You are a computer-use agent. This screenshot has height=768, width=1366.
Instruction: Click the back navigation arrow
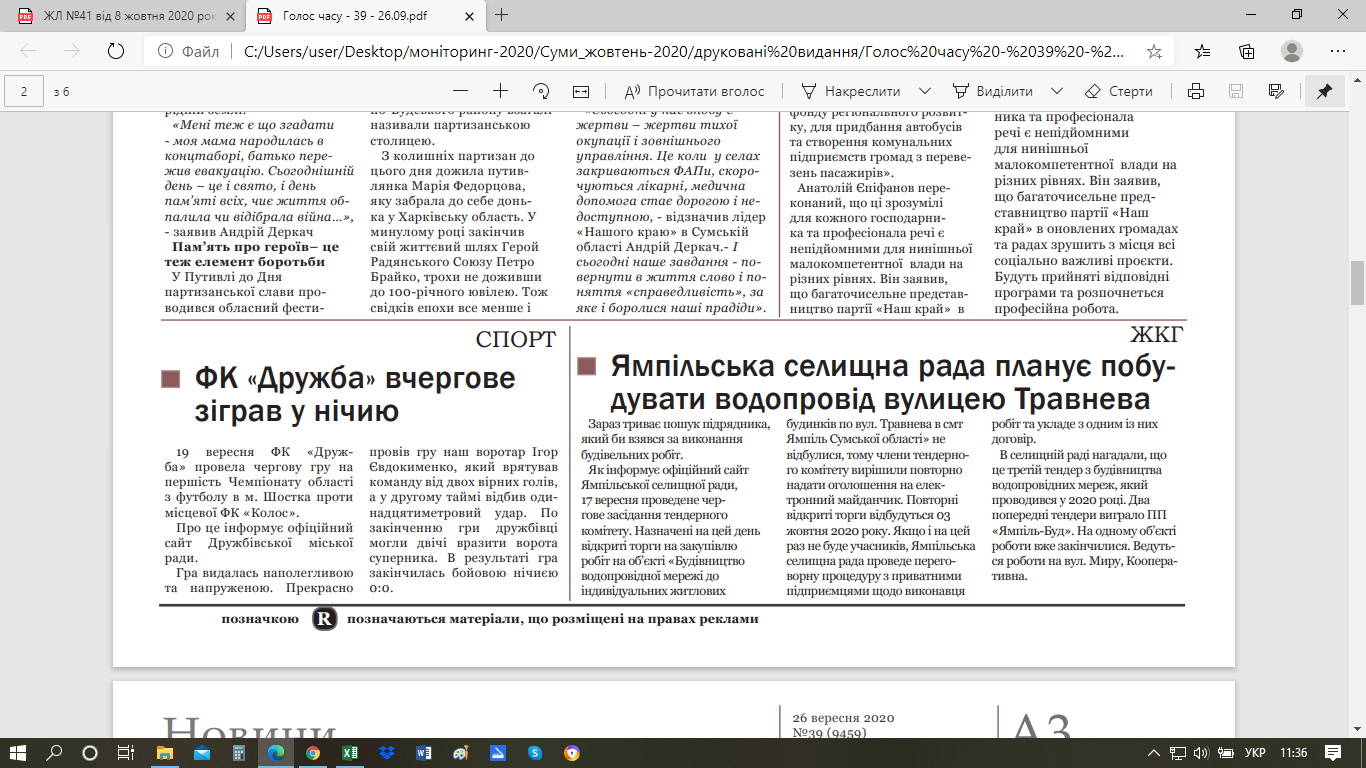tap(29, 51)
